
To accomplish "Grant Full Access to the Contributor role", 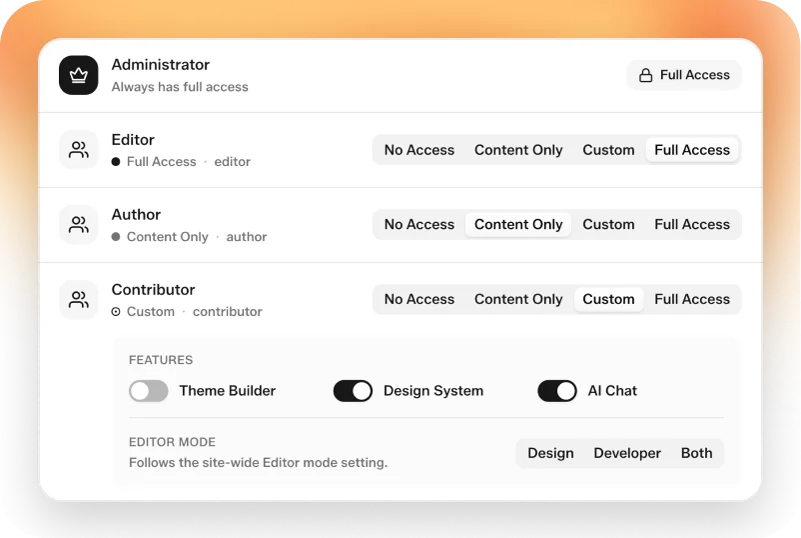I will [x=692, y=299].
